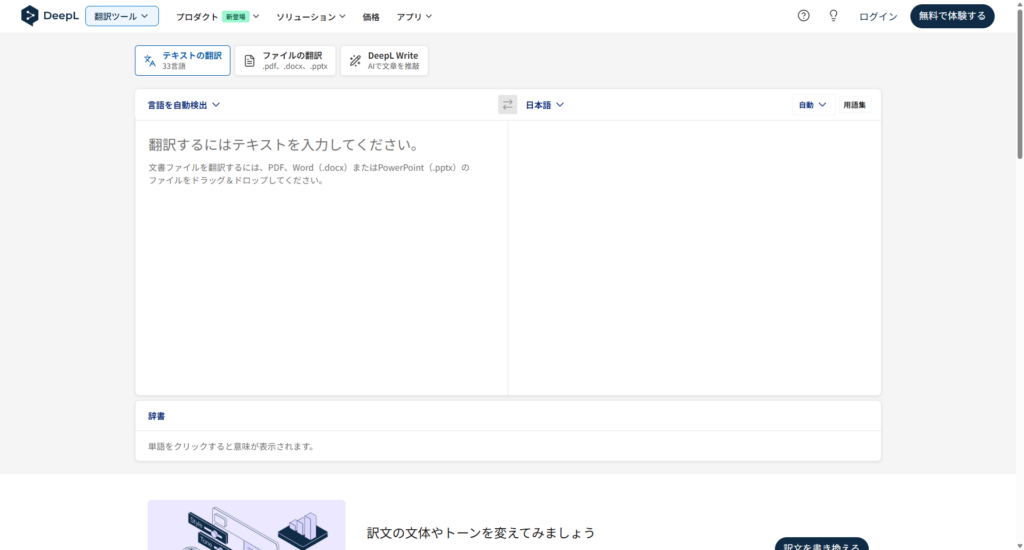
Task: Click 訳文を書き換える button
Action: (822, 545)
